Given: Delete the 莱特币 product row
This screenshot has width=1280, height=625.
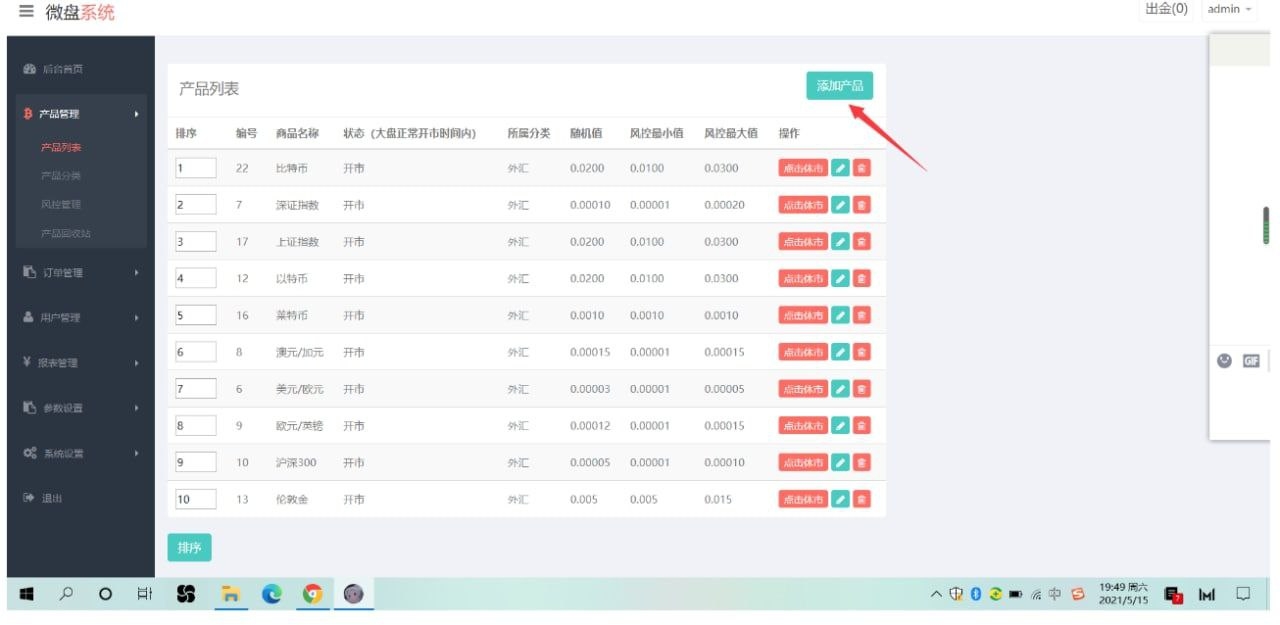Looking at the screenshot, I should (x=861, y=315).
